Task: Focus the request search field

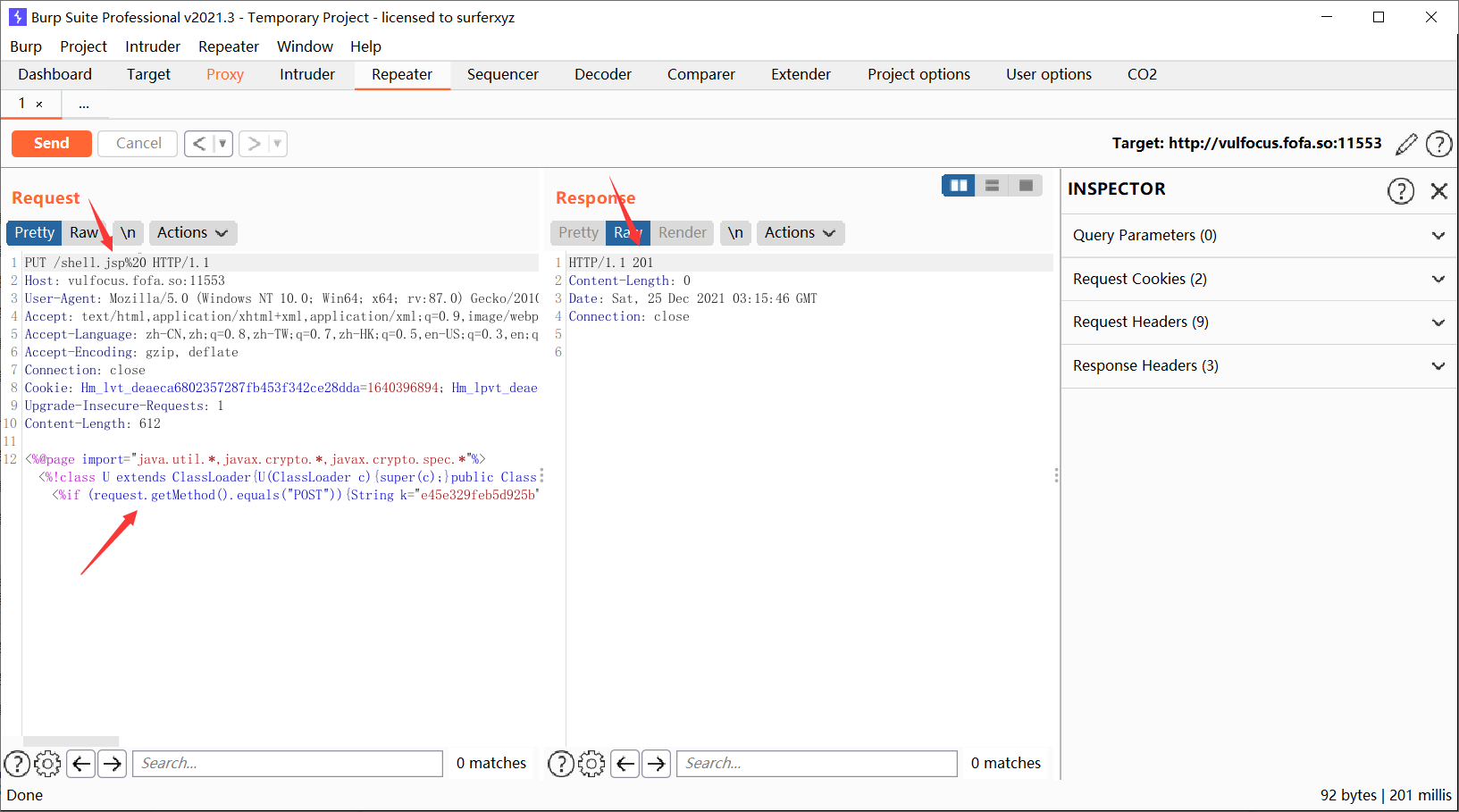Action: [288, 764]
